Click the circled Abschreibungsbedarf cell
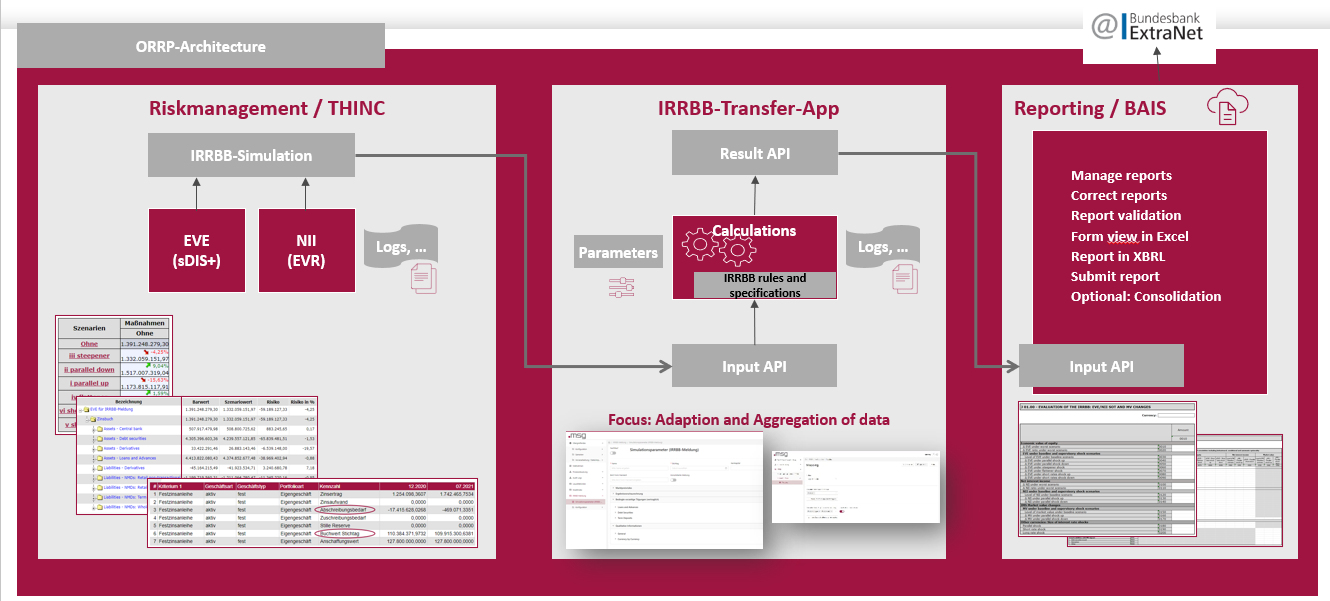1330x601 pixels. click(x=345, y=510)
